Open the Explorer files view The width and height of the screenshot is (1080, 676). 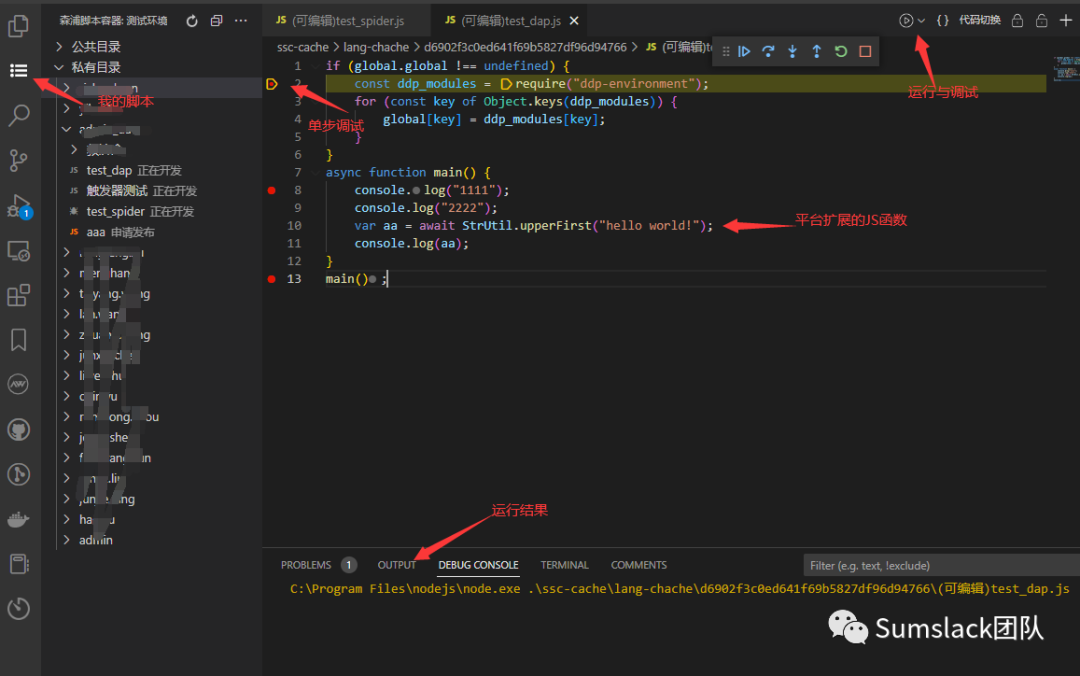18,26
